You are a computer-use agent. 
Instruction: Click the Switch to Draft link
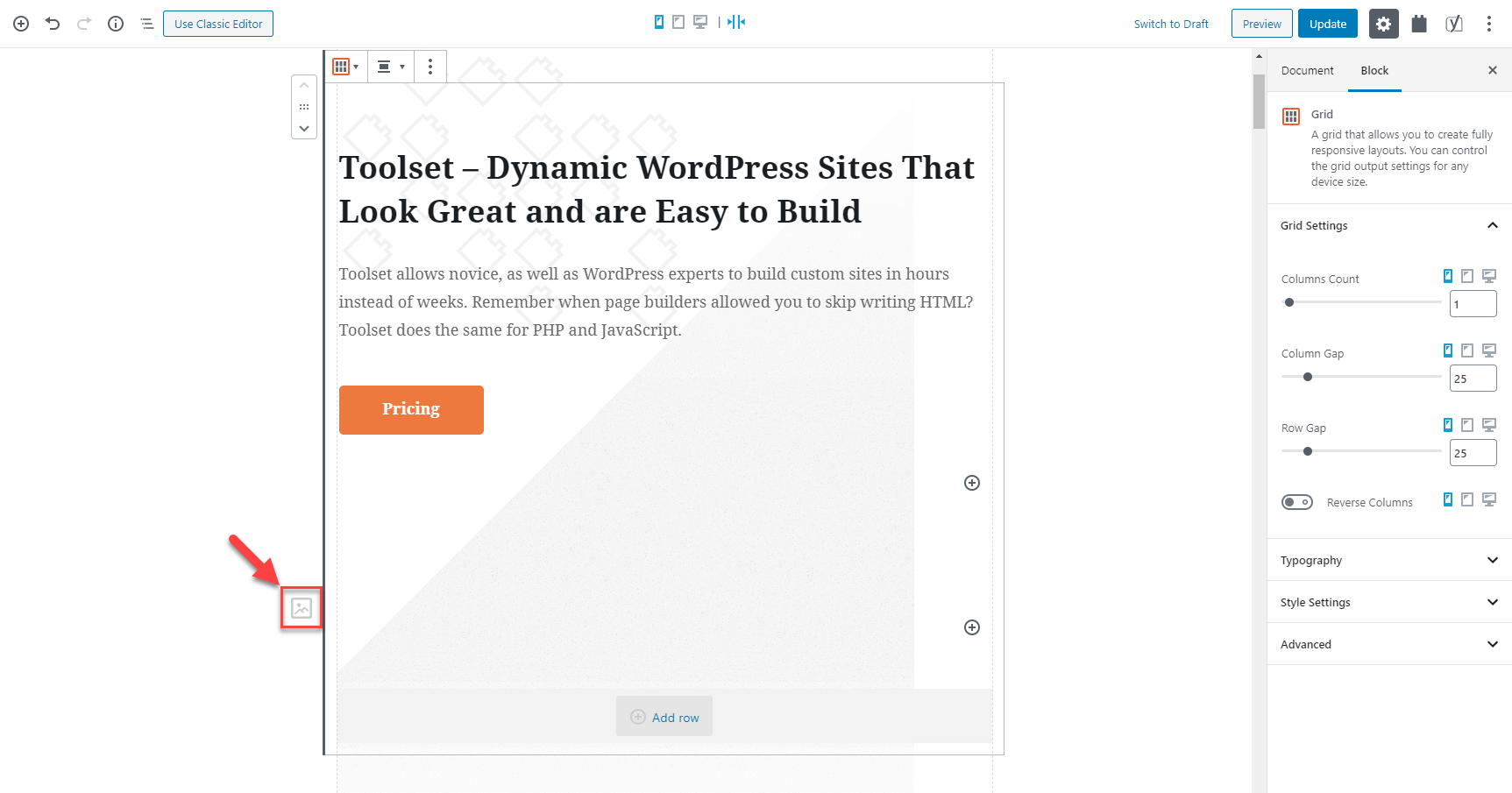[x=1171, y=24]
